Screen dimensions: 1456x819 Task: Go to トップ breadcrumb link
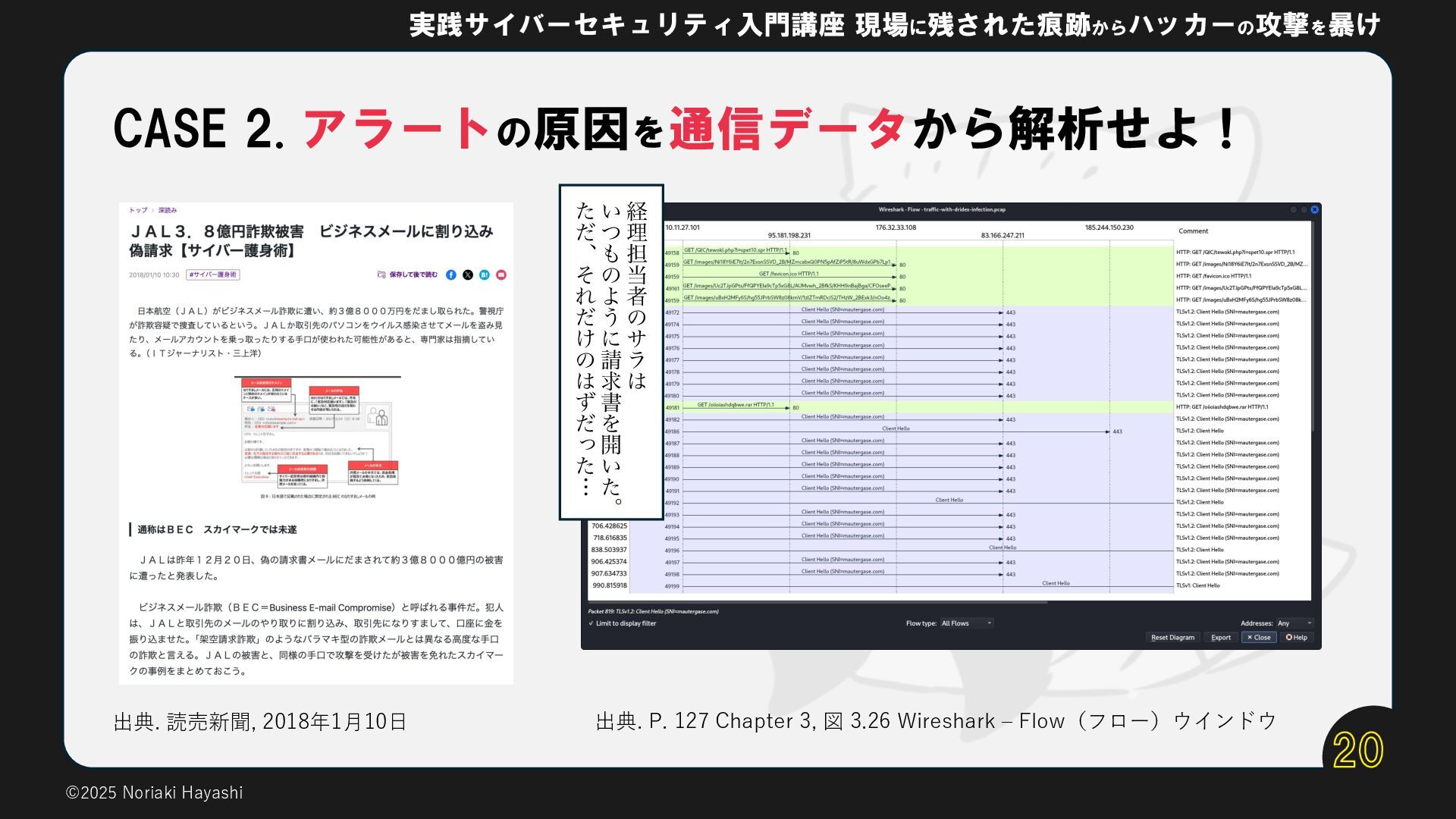(x=138, y=210)
